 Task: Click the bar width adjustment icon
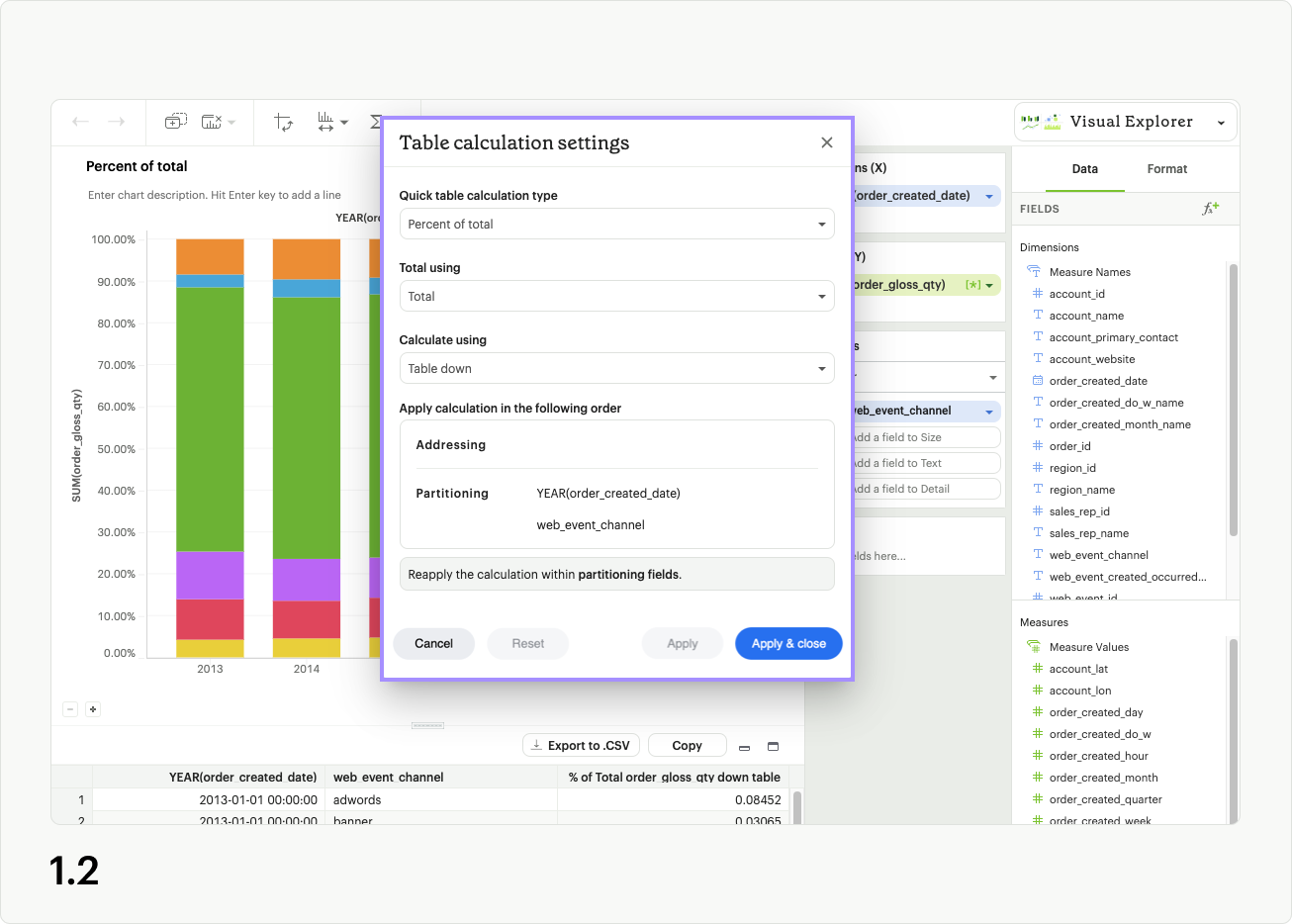click(x=325, y=122)
